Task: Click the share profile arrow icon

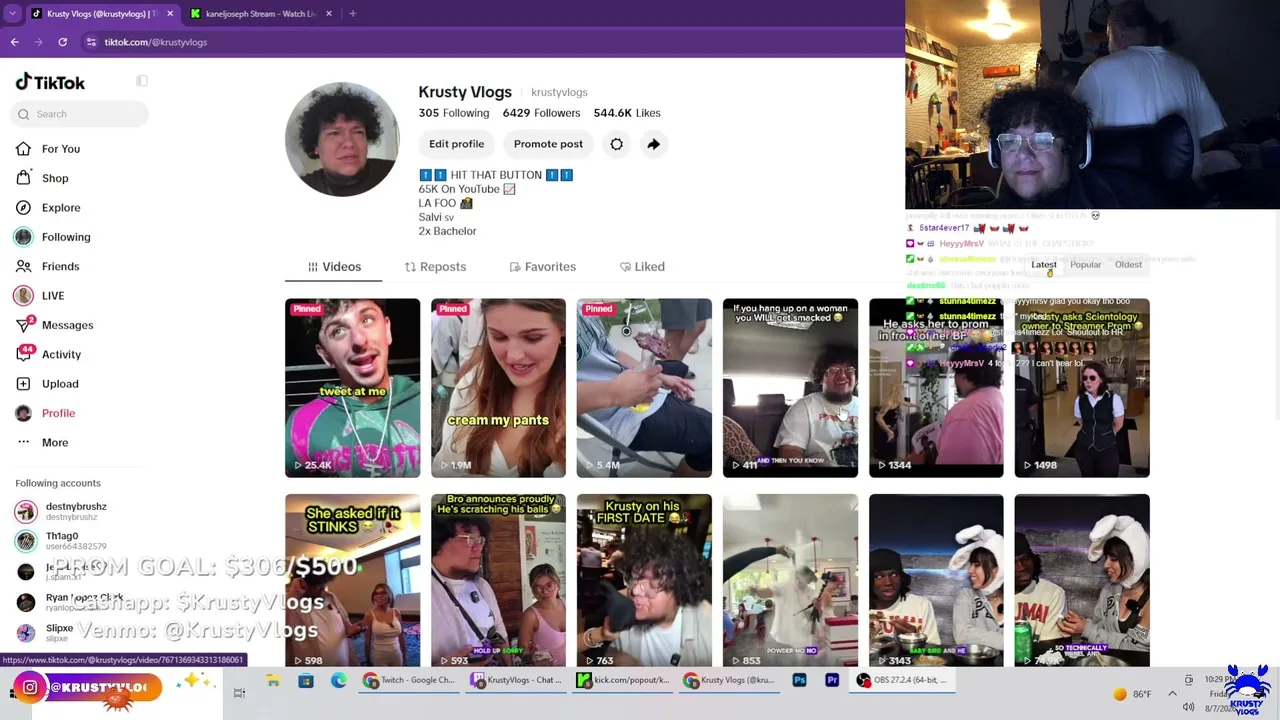Action: tap(653, 144)
